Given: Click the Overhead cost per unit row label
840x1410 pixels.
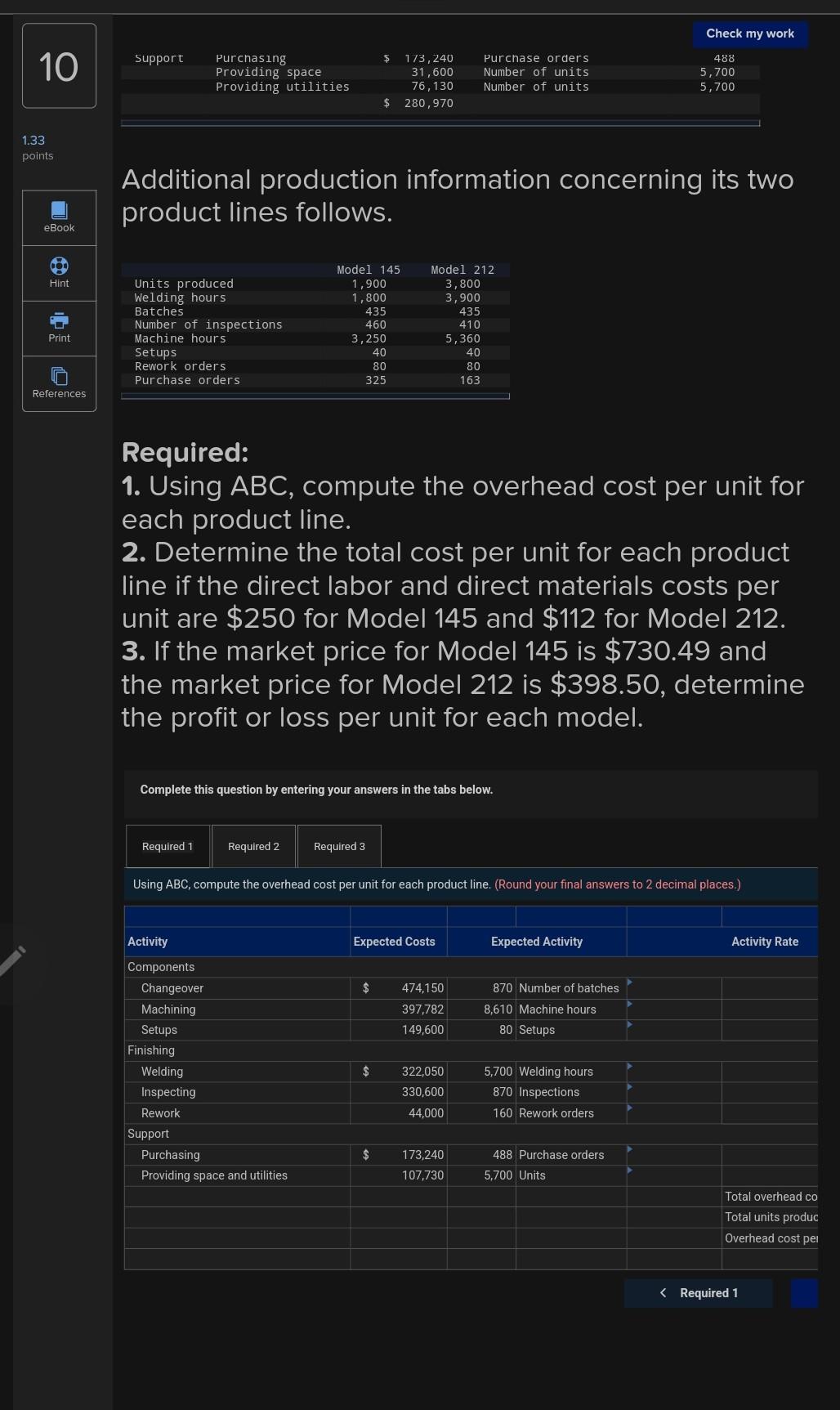Looking at the screenshot, I should pyautogui.click(x=771, y=1238).
